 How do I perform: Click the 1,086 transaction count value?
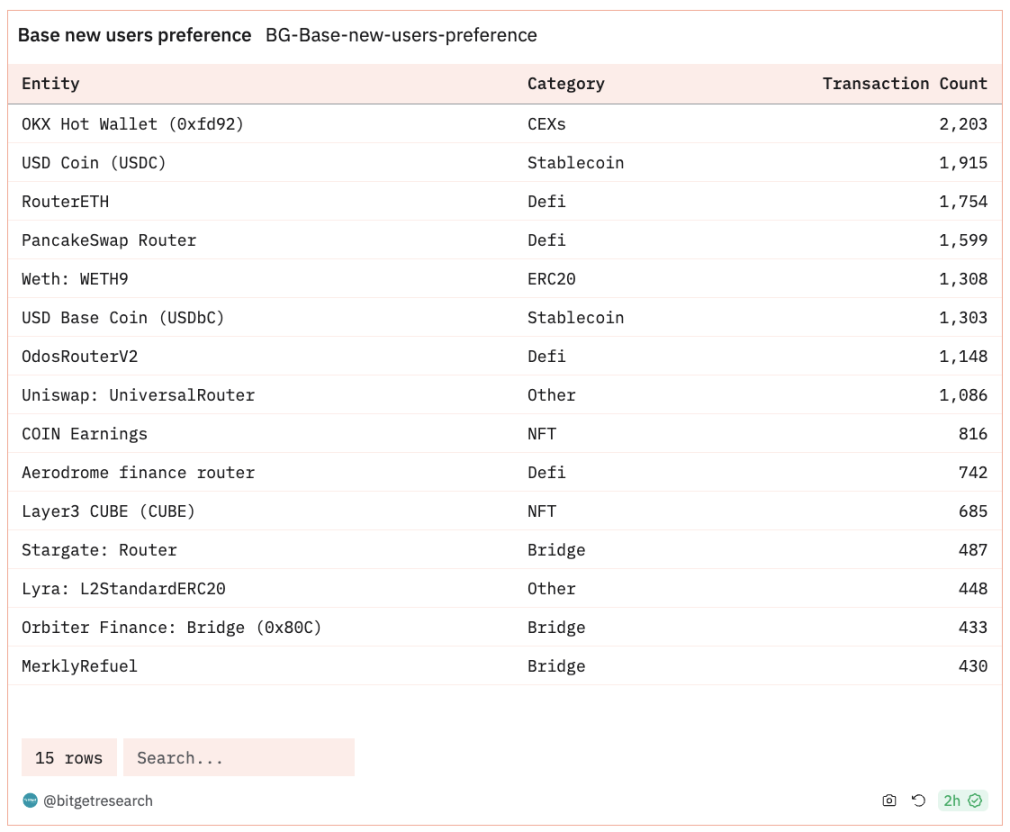(963, 395)
